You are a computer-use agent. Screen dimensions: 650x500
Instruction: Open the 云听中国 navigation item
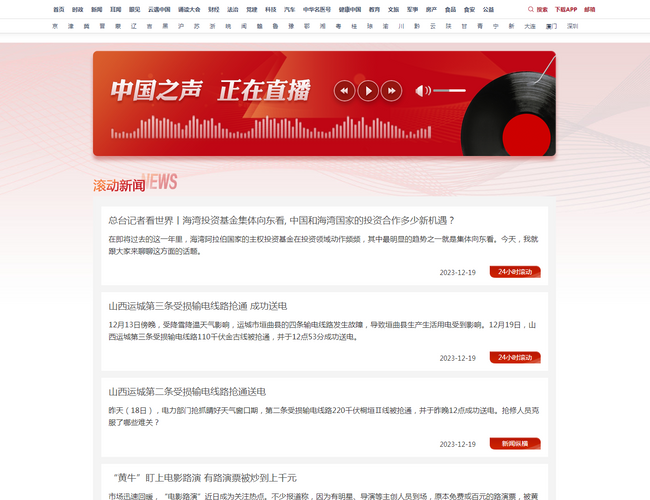click(159, 9)
